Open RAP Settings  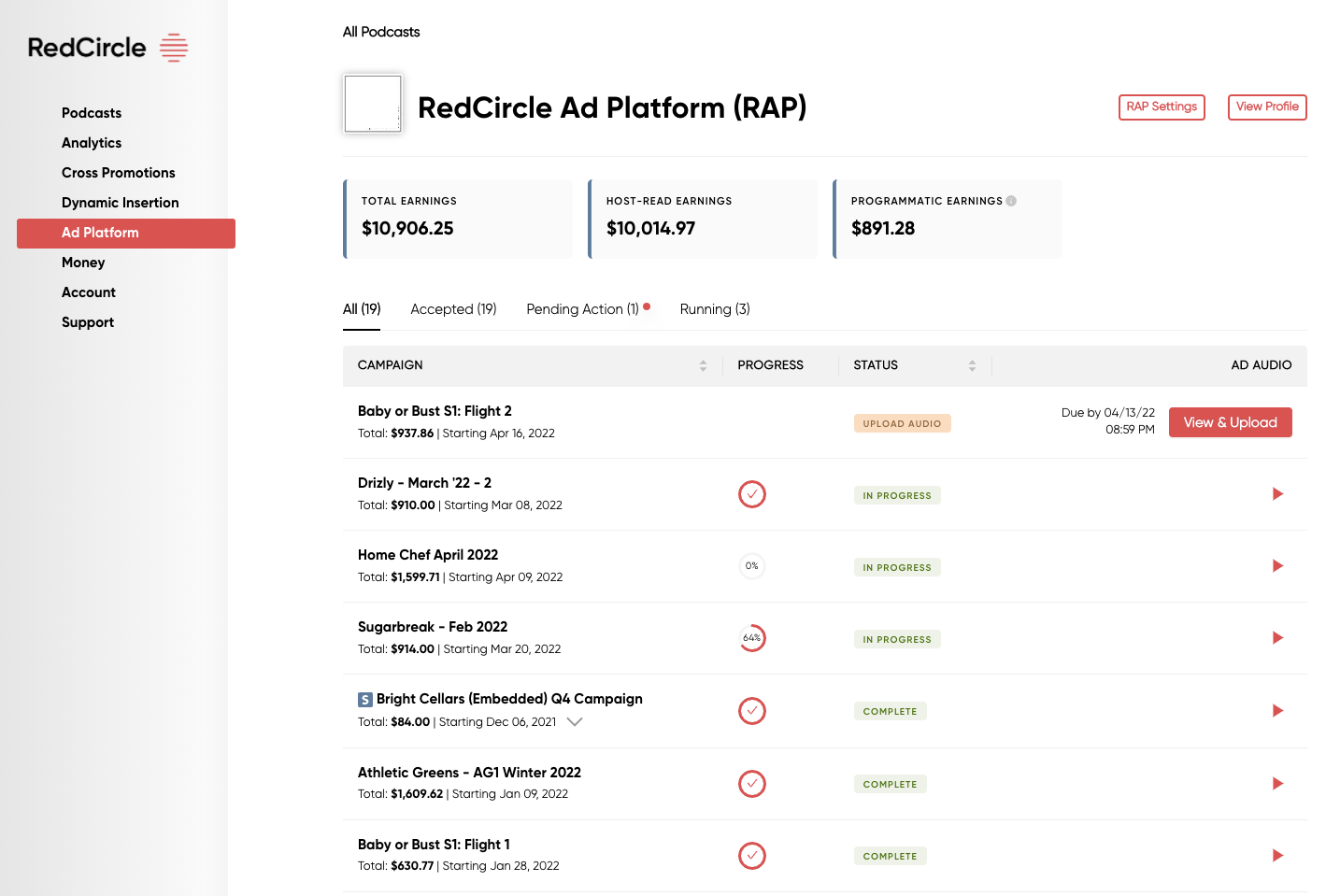(1162, 107)
